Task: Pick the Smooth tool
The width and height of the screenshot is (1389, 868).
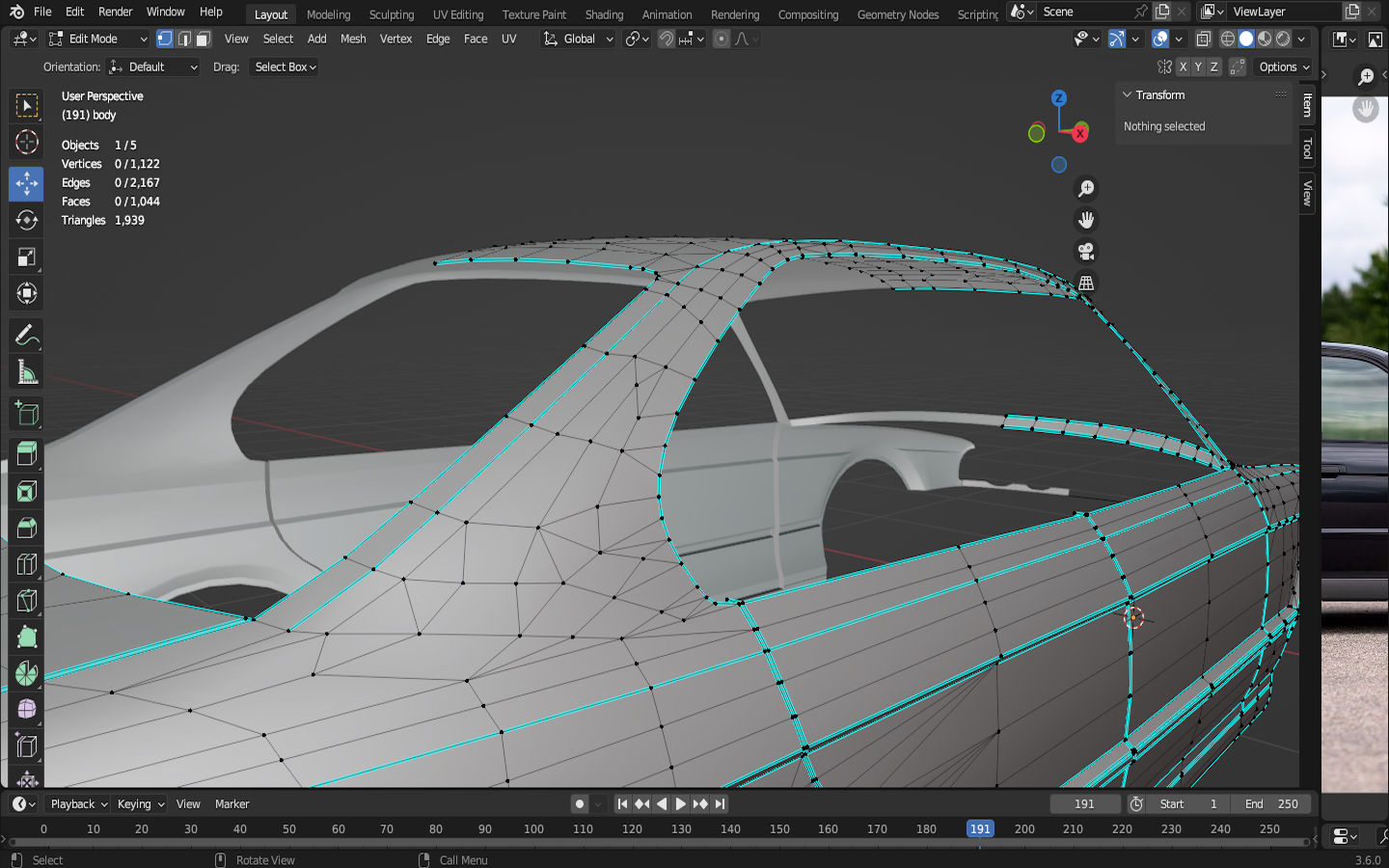Action: tap(26, 710)
